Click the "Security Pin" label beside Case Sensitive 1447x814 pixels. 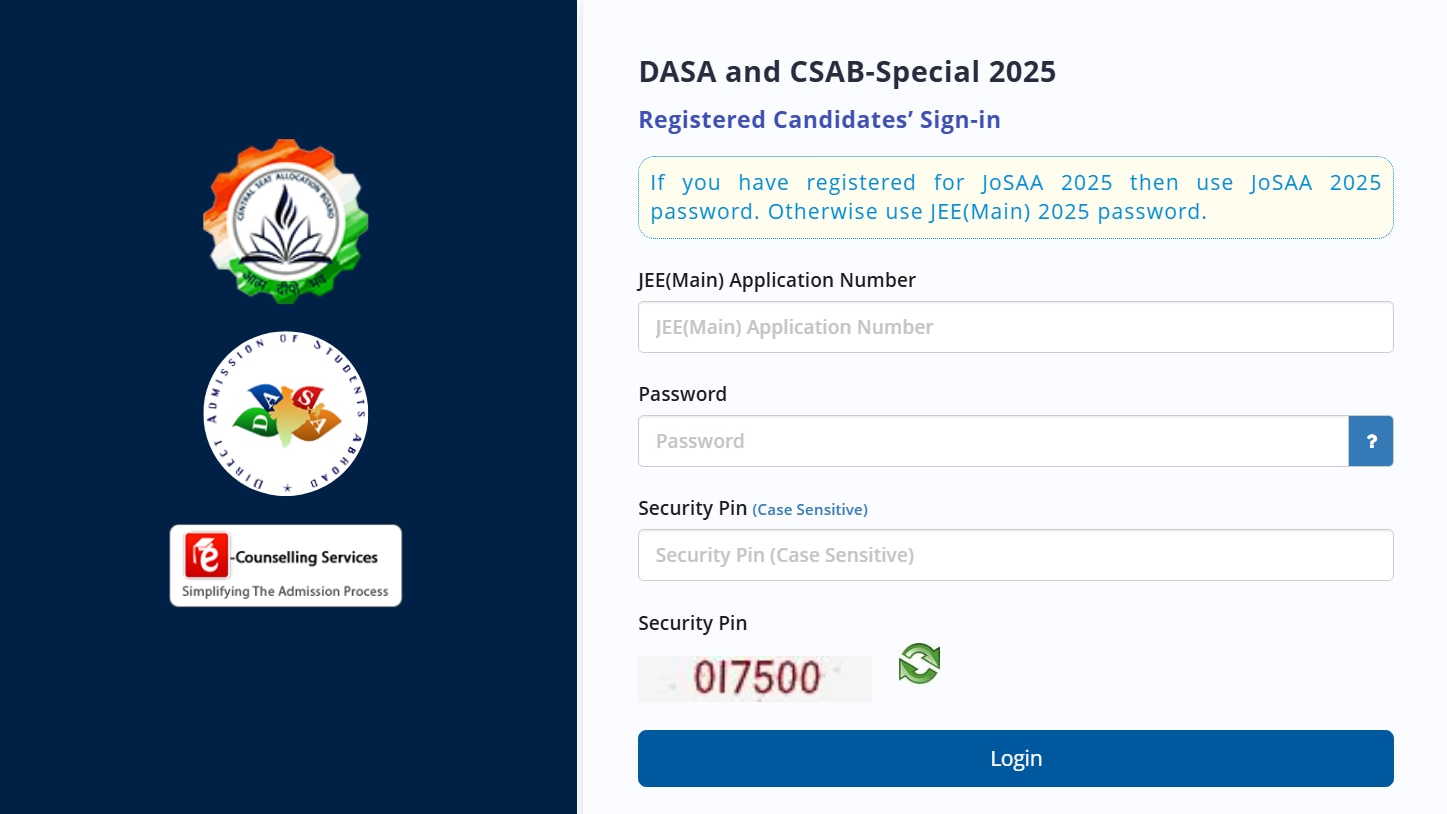[692, 508]
